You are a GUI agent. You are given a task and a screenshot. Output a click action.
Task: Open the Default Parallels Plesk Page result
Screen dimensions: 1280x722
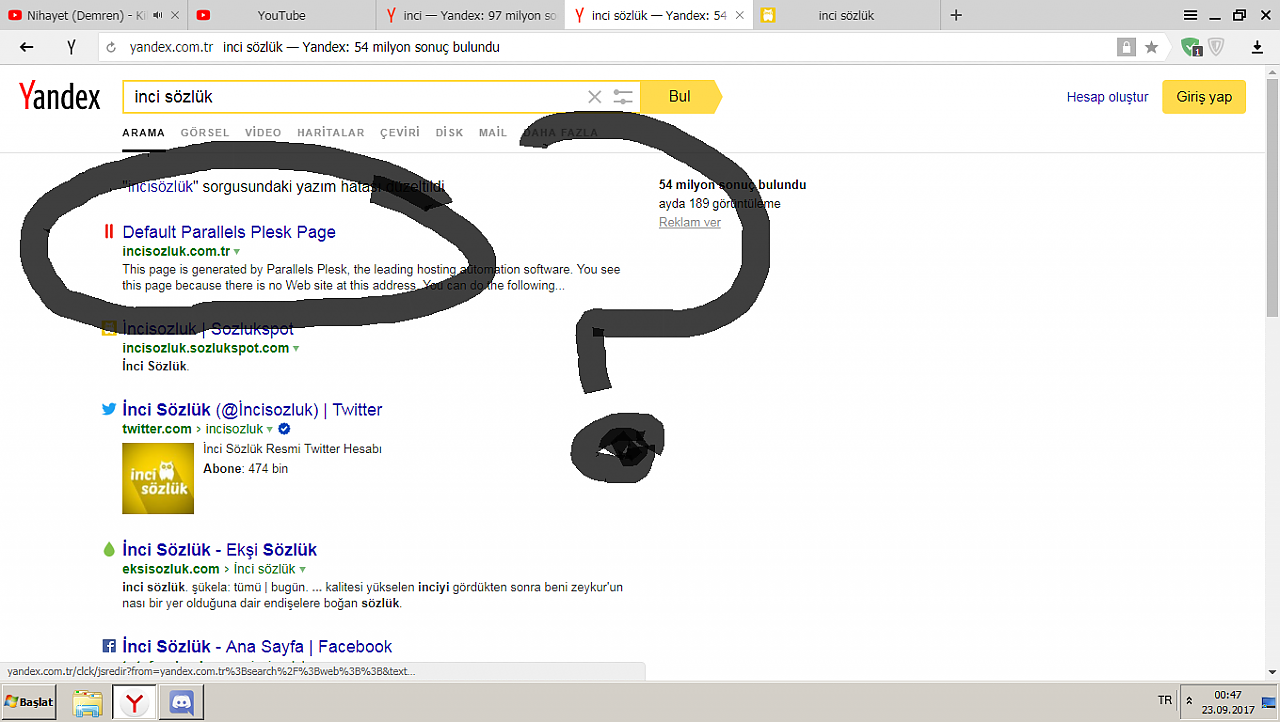[229, 232]
